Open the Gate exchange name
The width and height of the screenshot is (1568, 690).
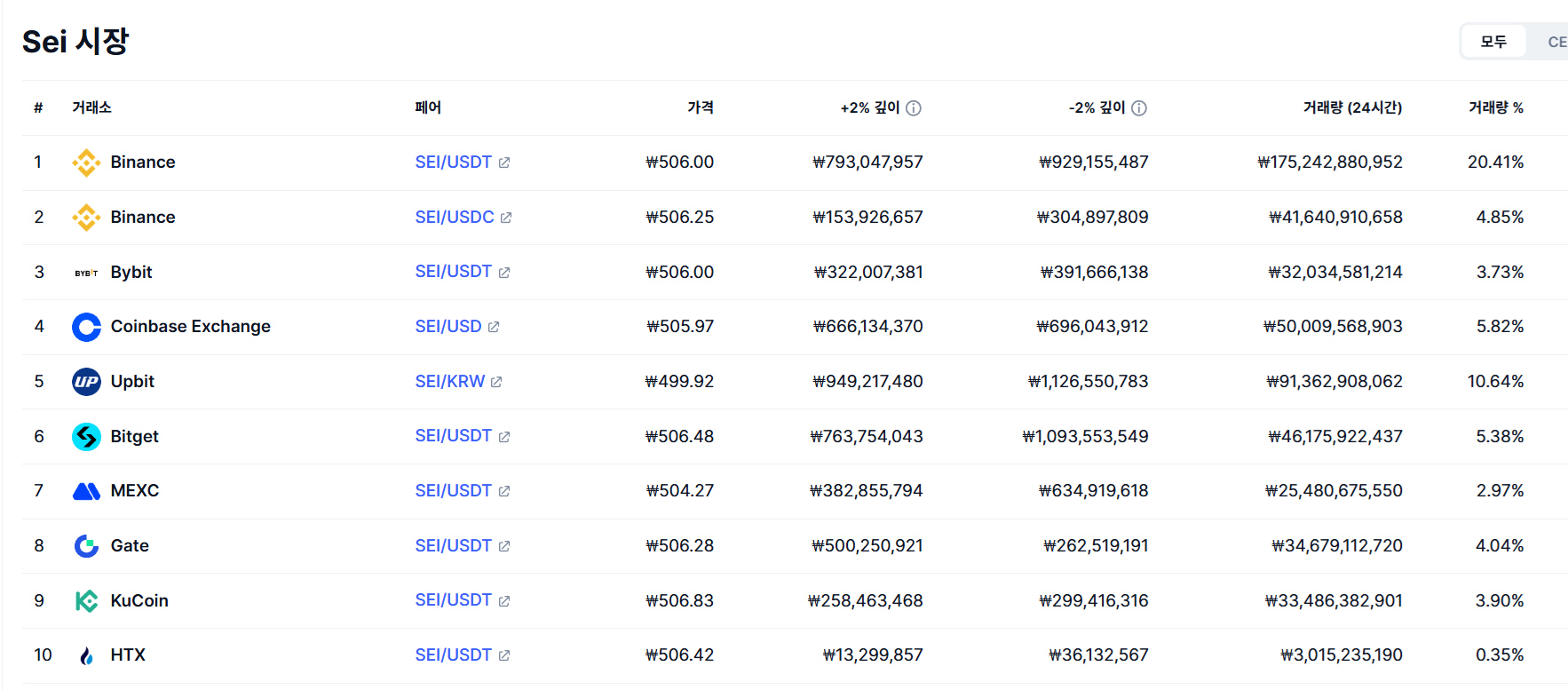[x=130, y=546]
